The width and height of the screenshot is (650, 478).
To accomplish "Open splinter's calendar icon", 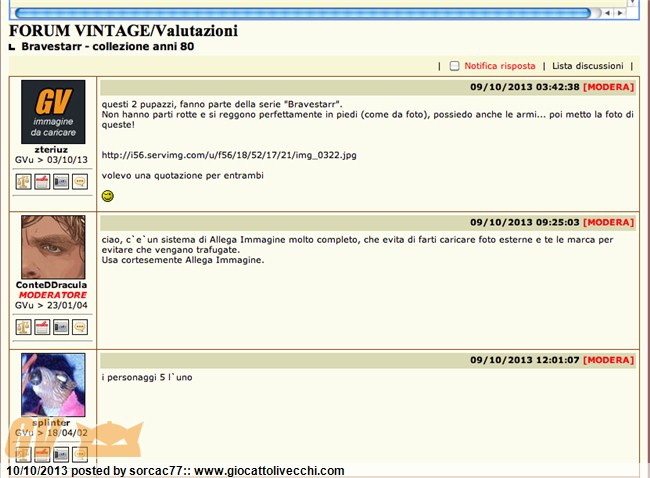I will pos(42,454).
